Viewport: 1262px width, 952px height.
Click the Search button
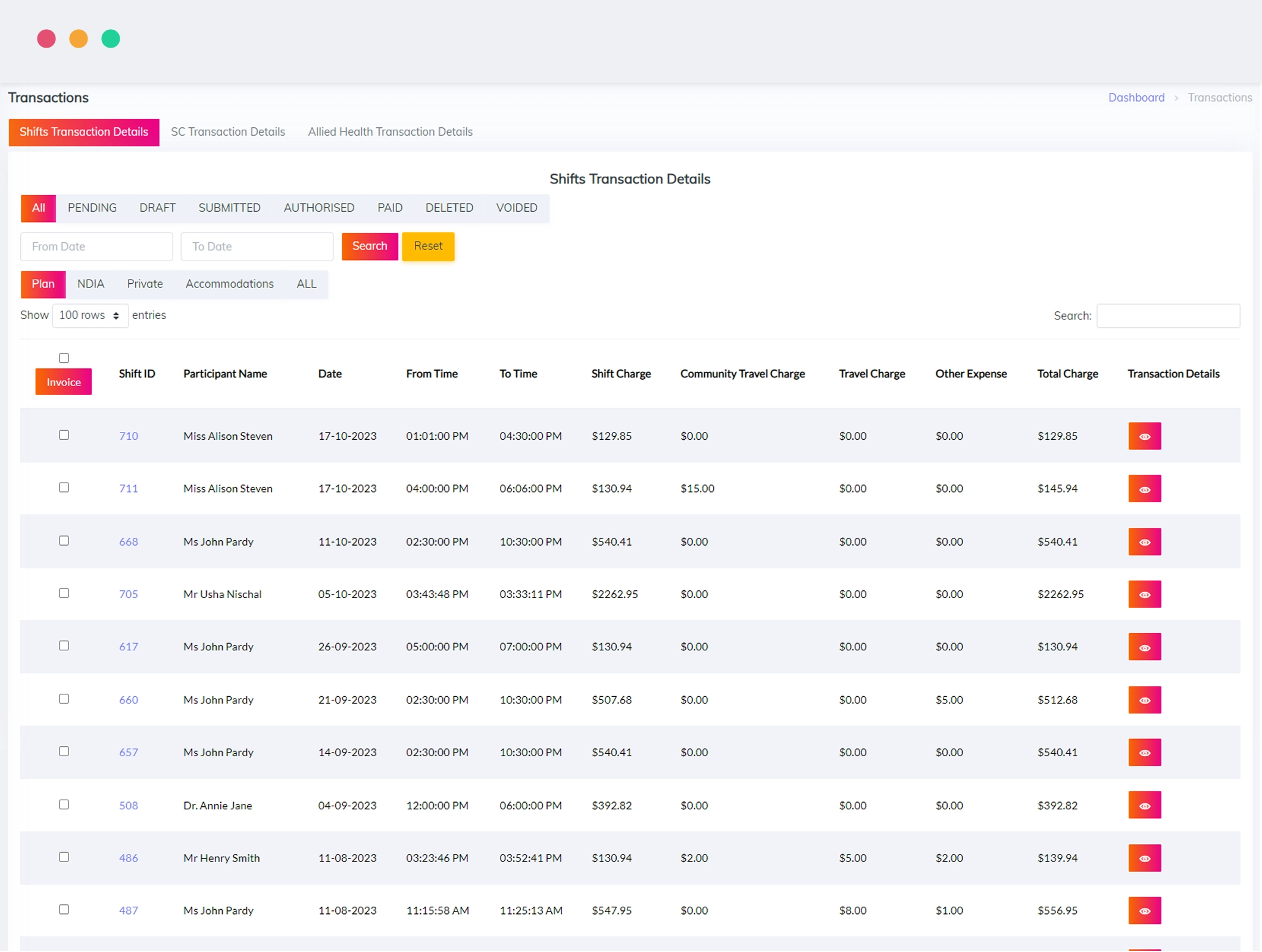click(x=370, y=246)
